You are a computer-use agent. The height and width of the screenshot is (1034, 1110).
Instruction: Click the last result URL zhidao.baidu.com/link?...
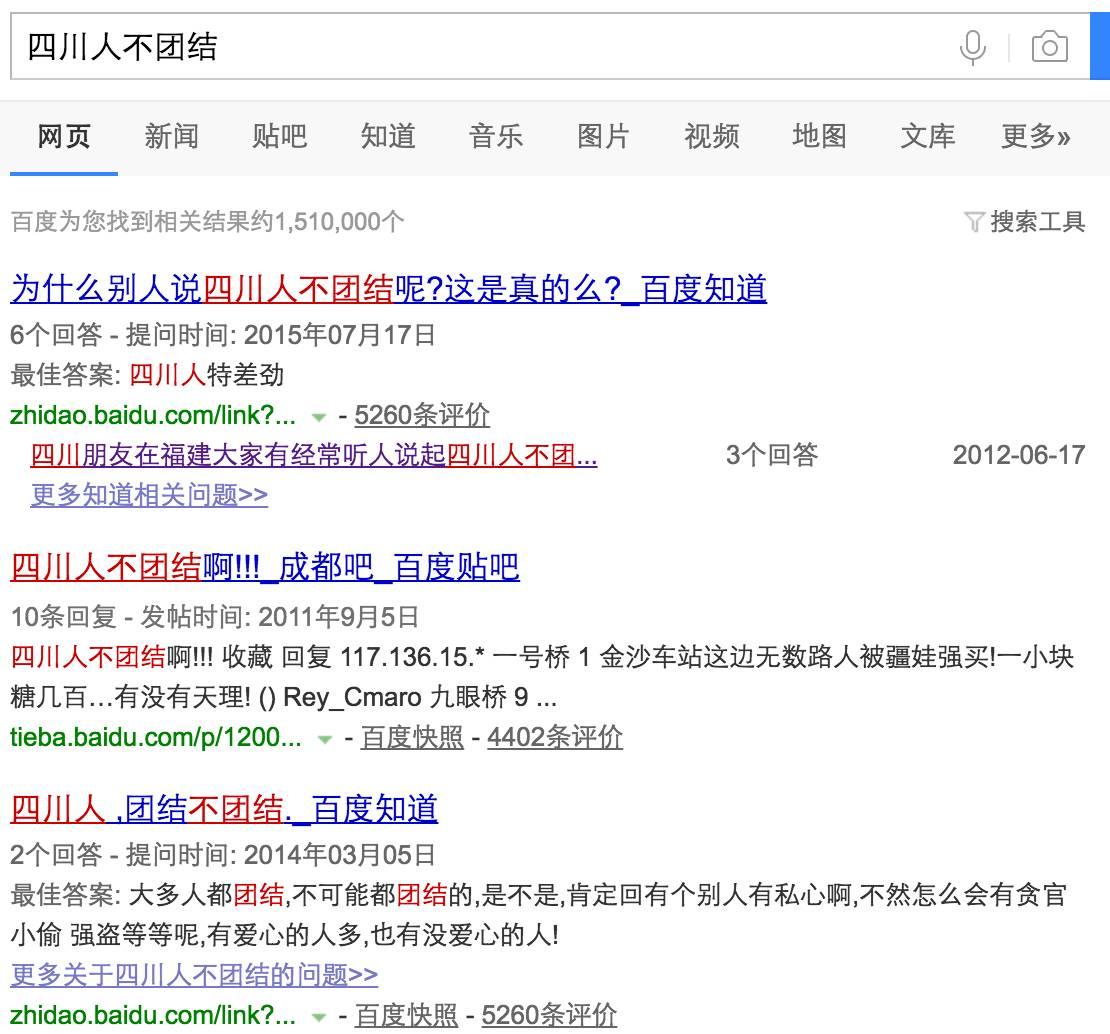[153, 1016]
